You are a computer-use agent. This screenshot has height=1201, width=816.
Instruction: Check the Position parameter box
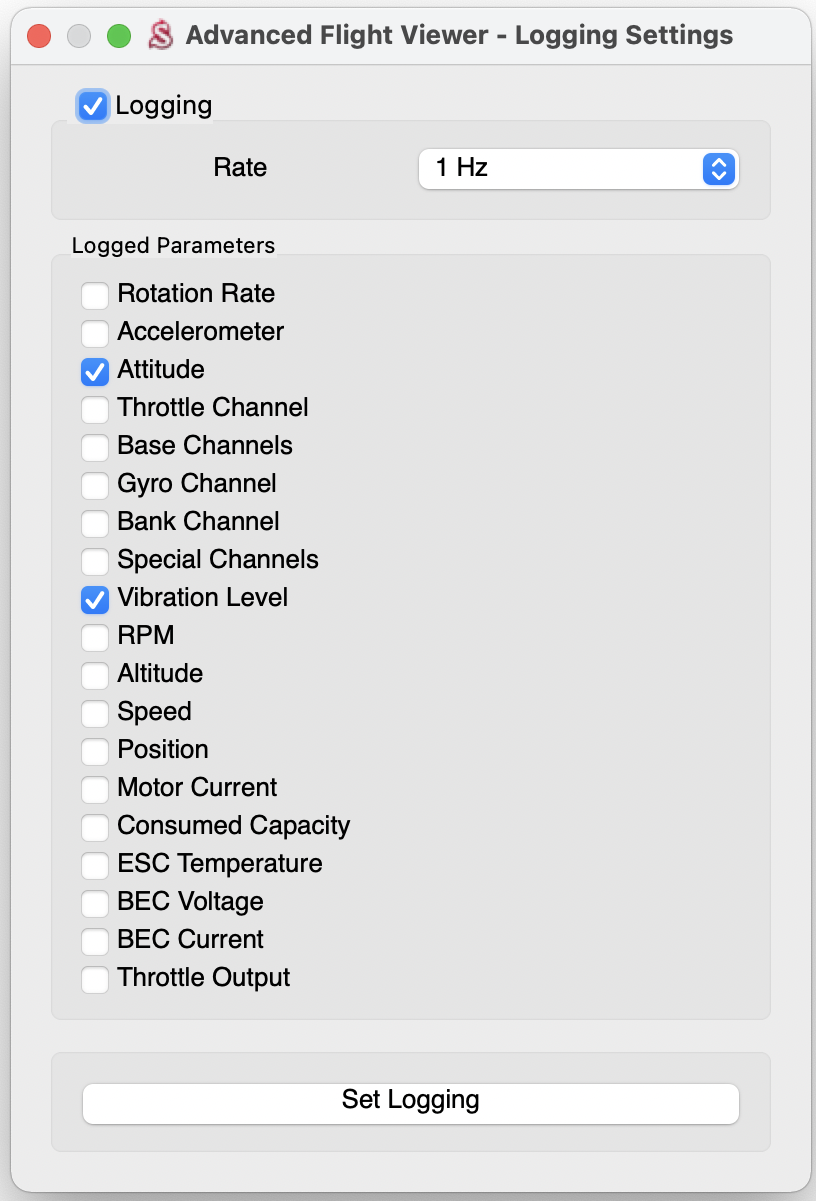(95, 751)
